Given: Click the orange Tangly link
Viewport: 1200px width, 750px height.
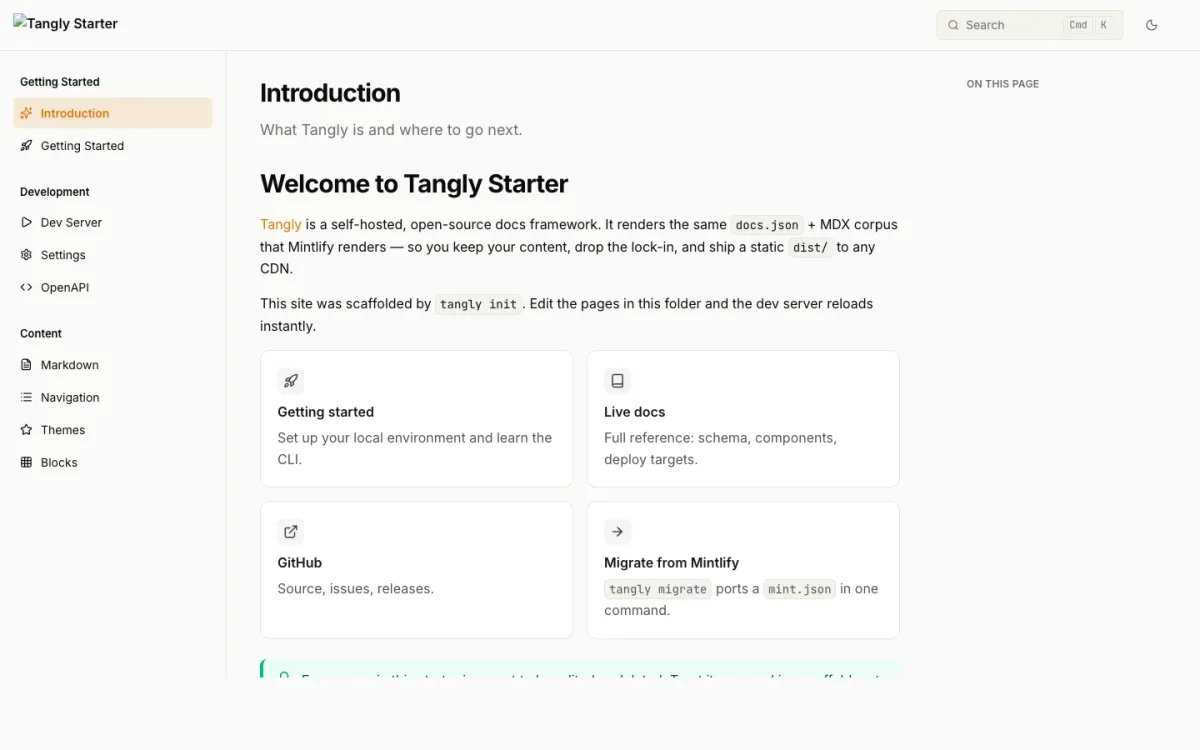Looking at the screenshot, I should (281, 224).
